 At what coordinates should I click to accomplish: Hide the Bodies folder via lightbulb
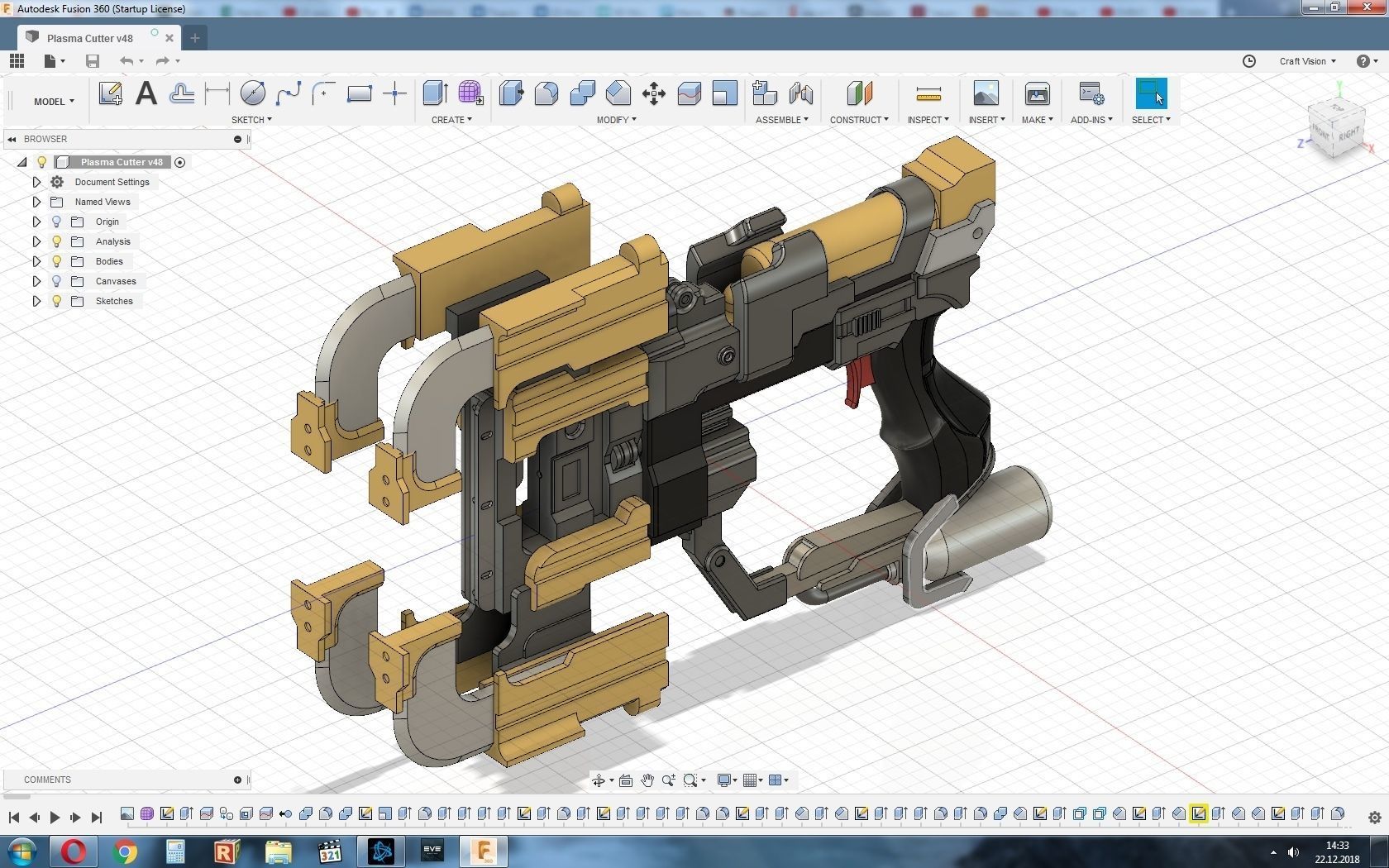pos(56,261)
